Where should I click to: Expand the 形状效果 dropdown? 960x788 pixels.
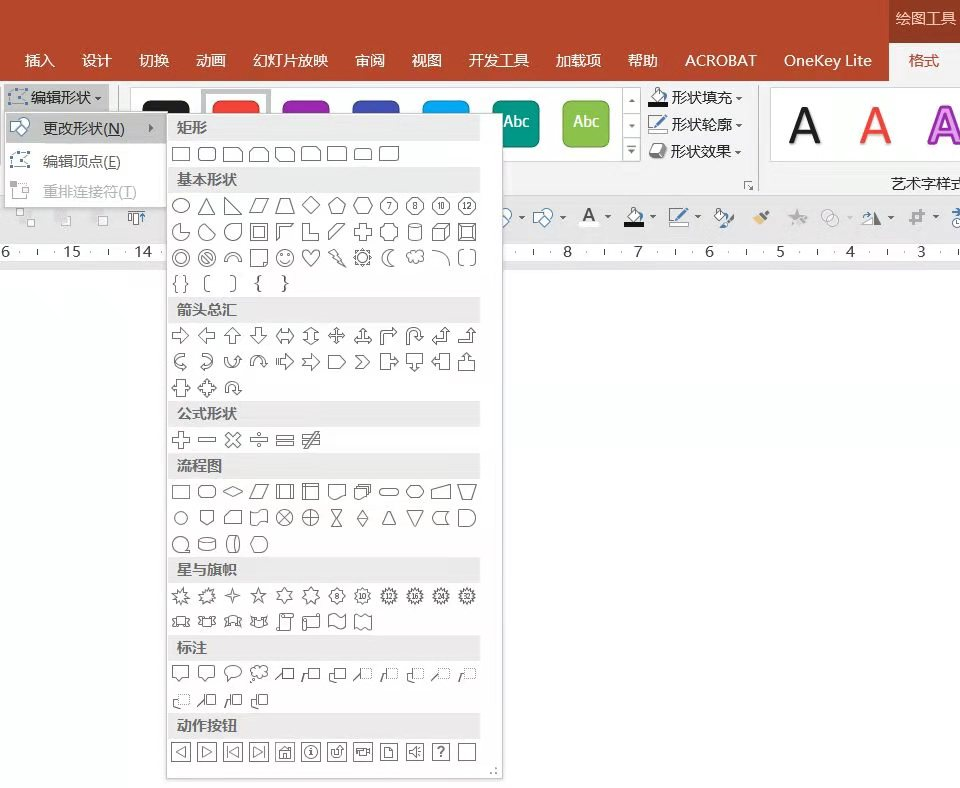738,152
